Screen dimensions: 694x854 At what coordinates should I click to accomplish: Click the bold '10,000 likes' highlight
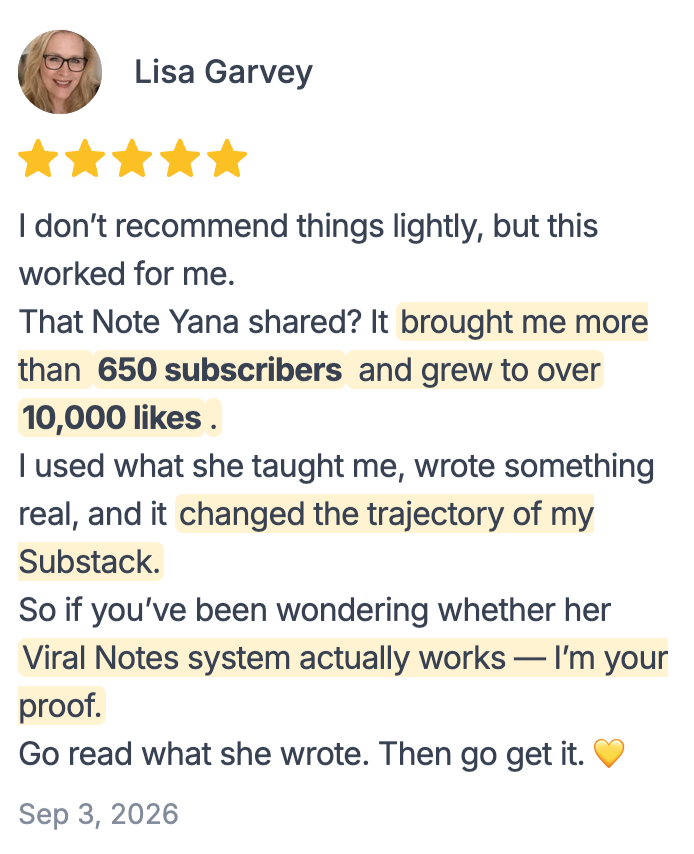point(112,418)
